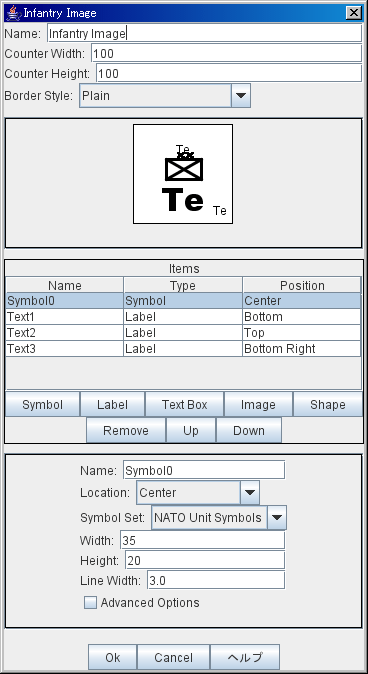The image size is (368, 674).
Task: Click the Counter Width input field
Action: pyautogui.click(x=226, y=53)
